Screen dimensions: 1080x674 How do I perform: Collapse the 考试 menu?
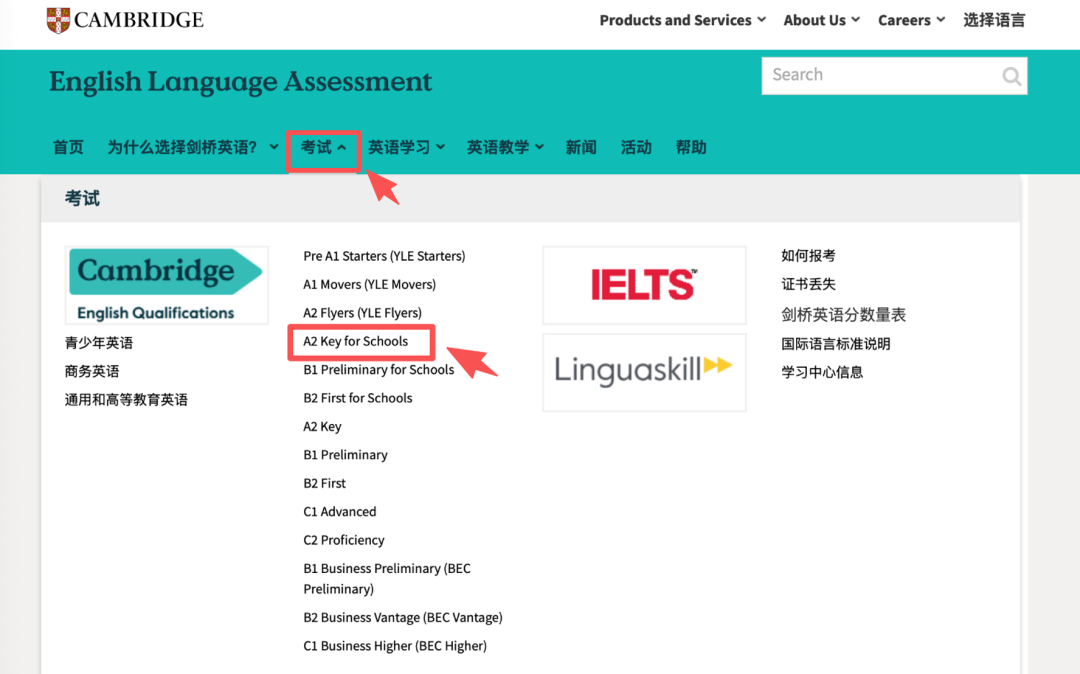point(323,147)
